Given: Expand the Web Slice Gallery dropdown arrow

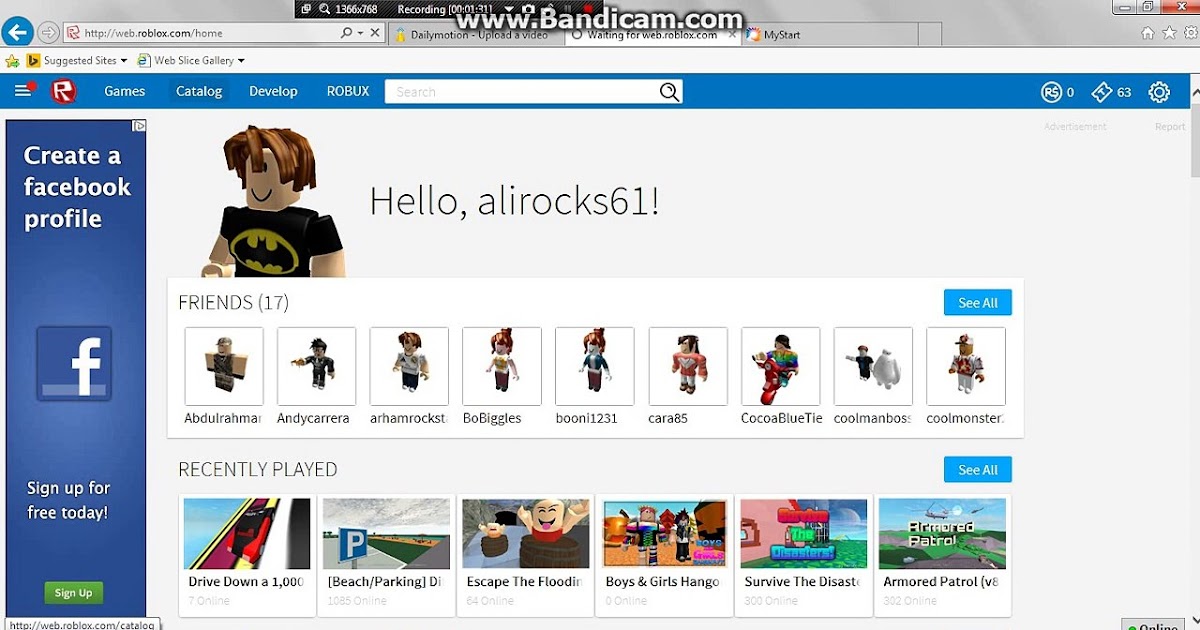Looking at the screenshot, I should coord(241,61).
